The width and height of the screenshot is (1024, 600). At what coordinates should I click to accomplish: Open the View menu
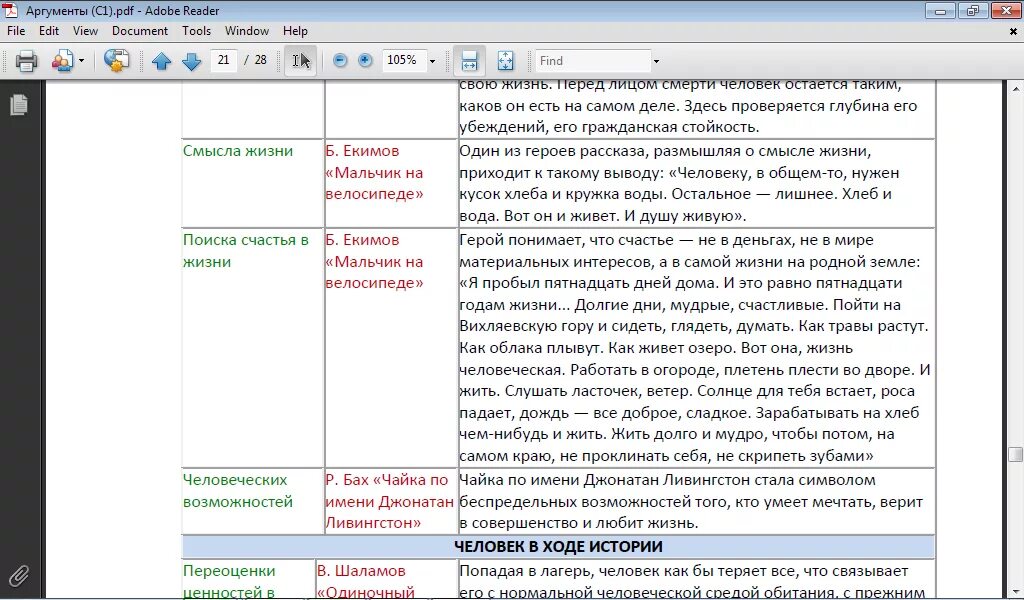pyautogui.click(x=85, y=31)
